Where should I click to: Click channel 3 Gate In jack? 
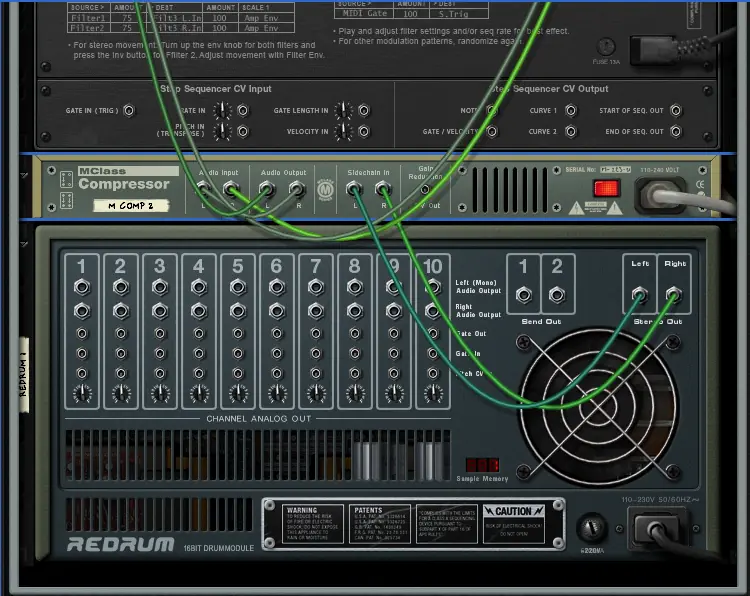[160, 353]
